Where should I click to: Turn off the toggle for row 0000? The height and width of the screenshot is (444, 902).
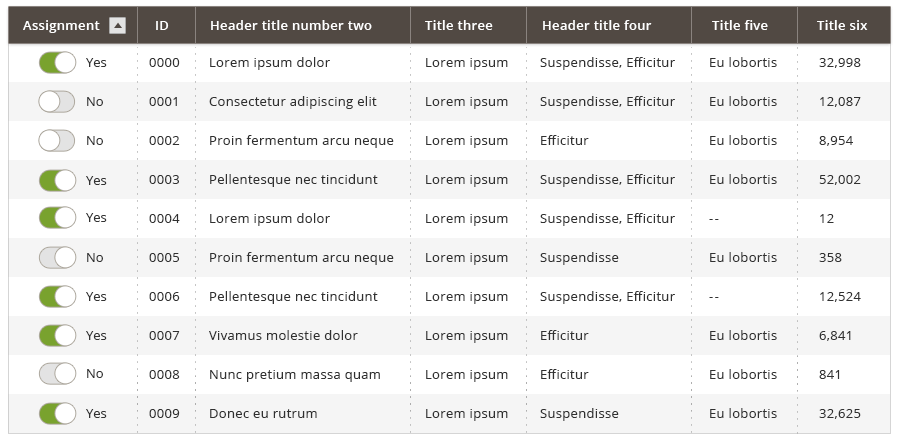(57, 63)
